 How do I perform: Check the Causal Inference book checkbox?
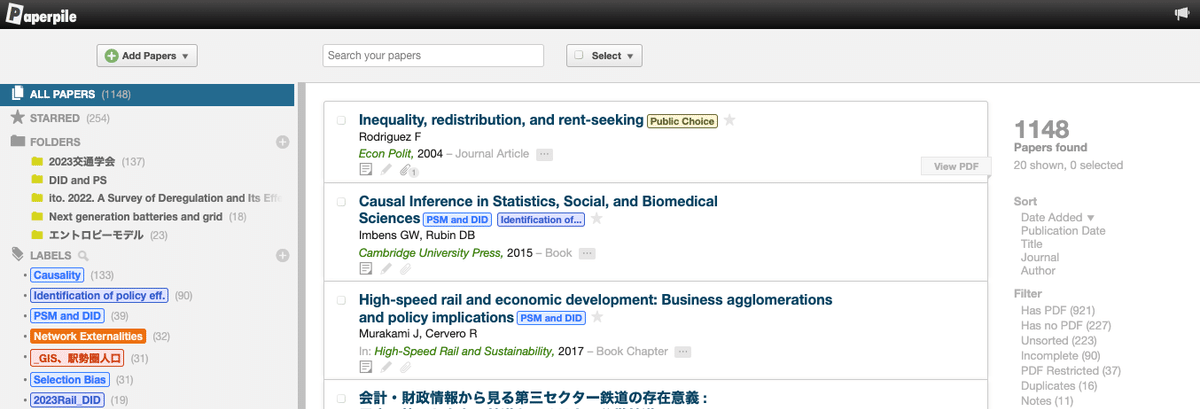pyautogui.click(x=340, y=201)
